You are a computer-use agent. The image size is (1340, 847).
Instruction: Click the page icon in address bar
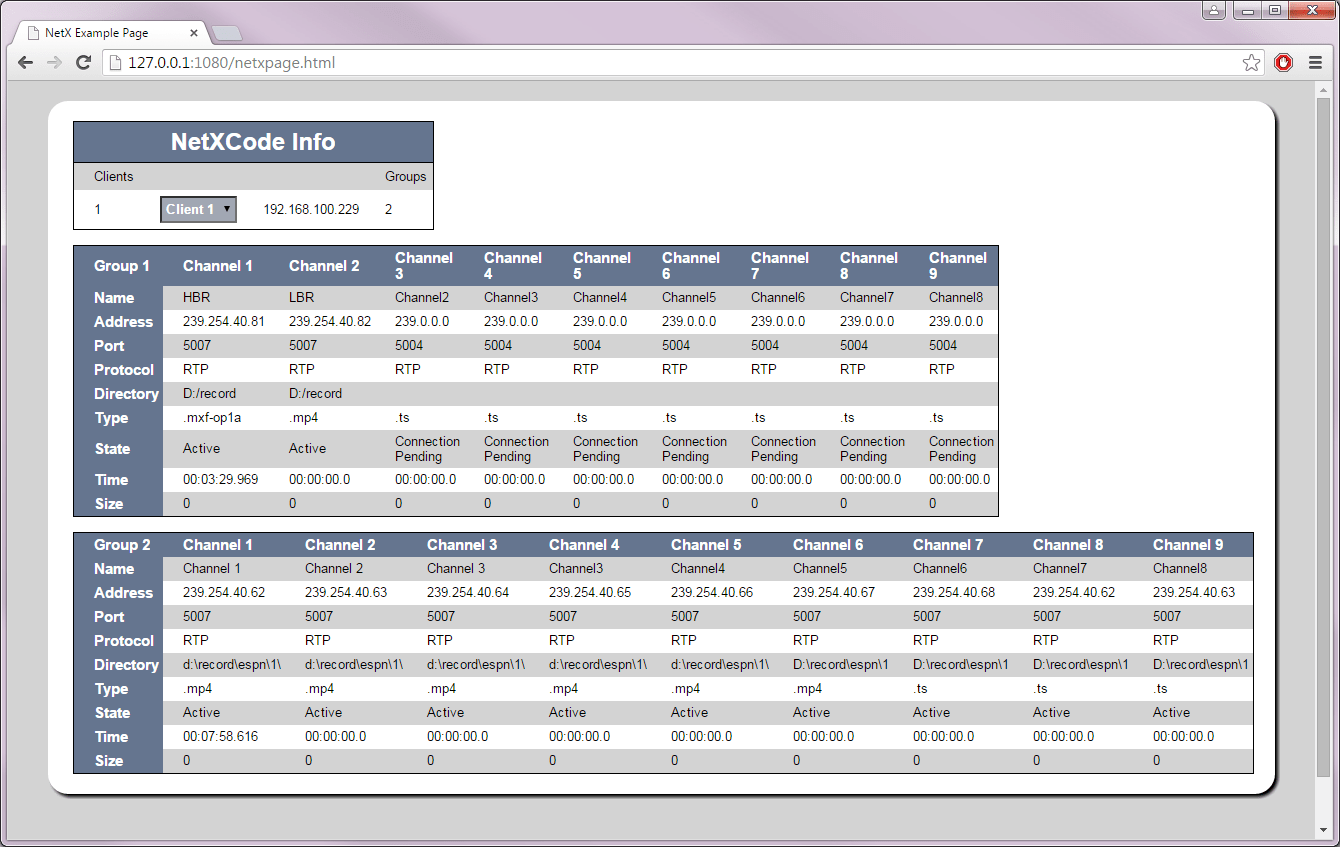click(116, 63)
